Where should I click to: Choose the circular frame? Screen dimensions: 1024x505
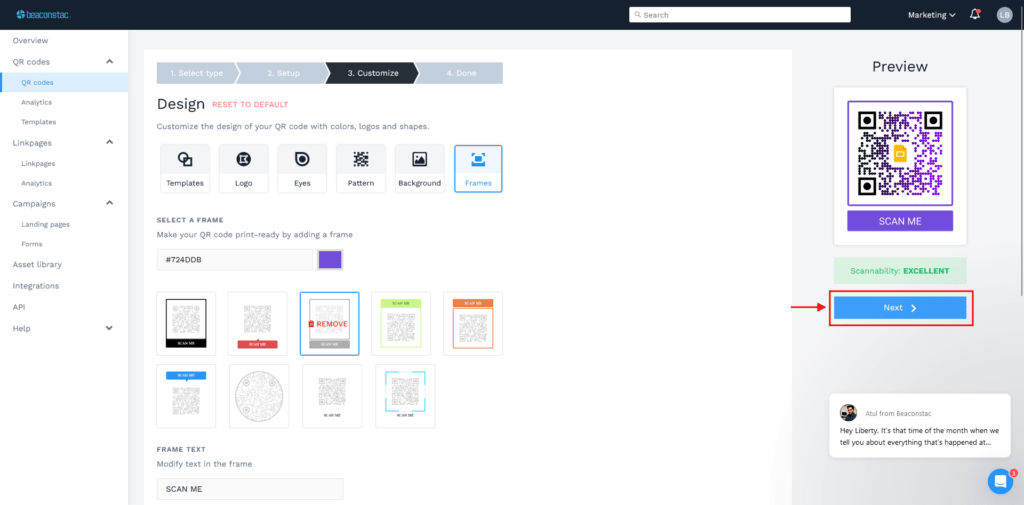259,396
